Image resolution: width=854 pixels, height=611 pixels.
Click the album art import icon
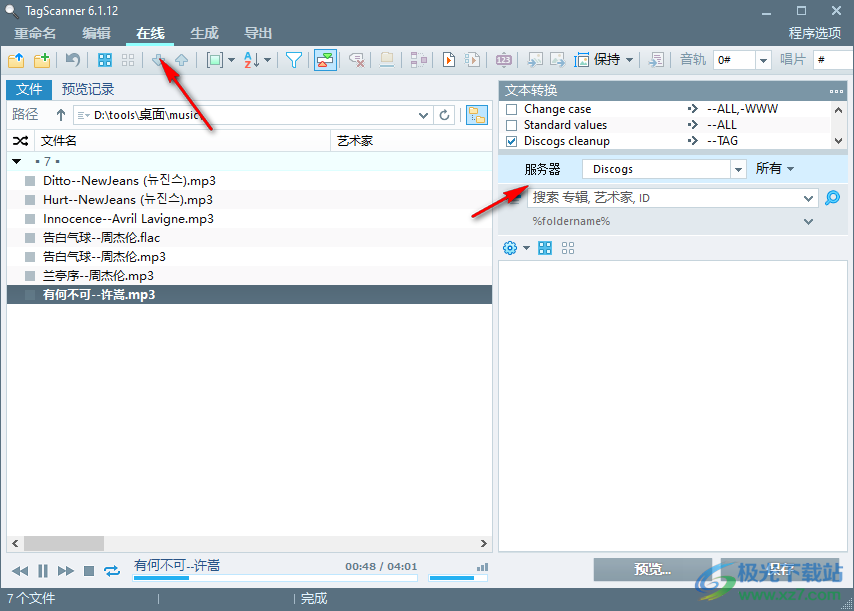tap(325, 60)
